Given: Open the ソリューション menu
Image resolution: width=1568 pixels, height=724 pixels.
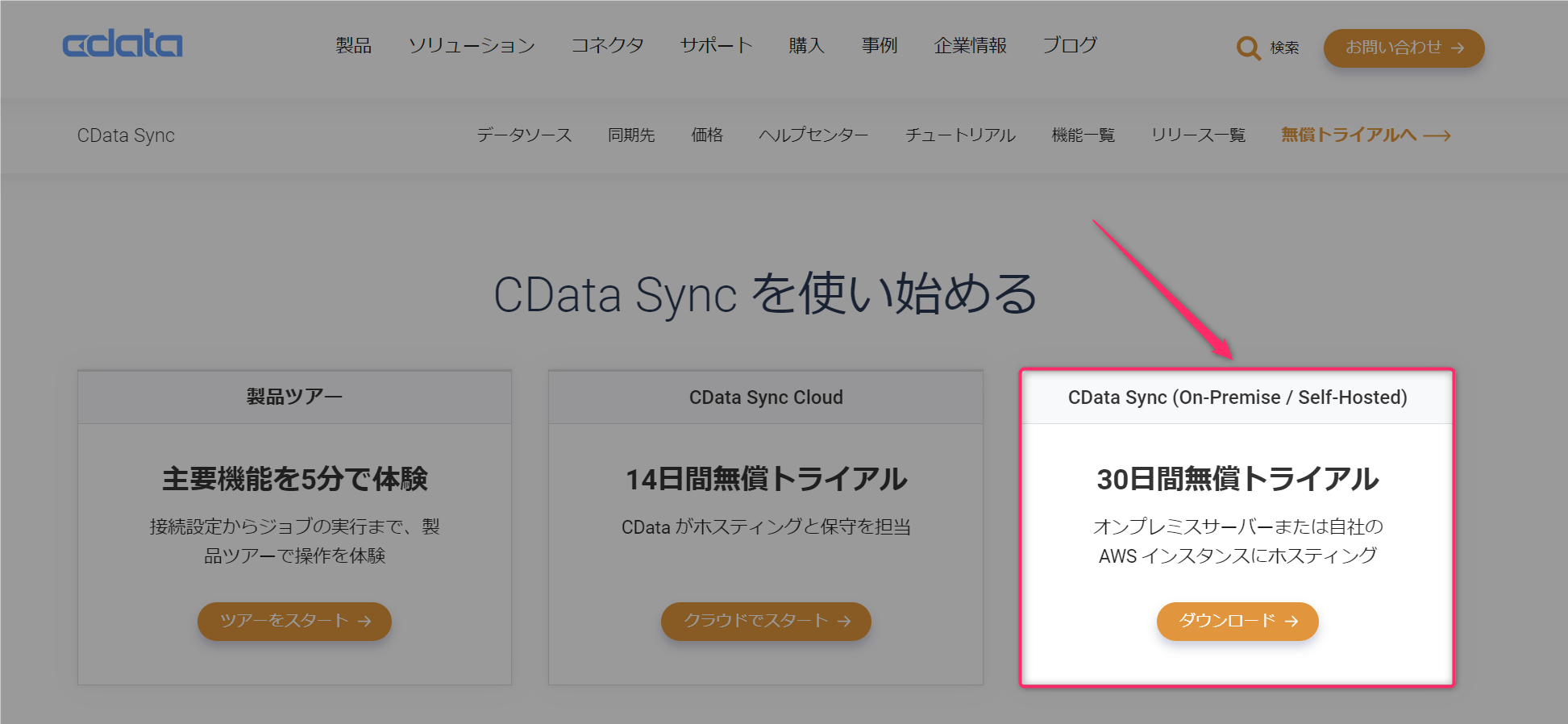Looking at the screenshot, I should pos(472,46).
